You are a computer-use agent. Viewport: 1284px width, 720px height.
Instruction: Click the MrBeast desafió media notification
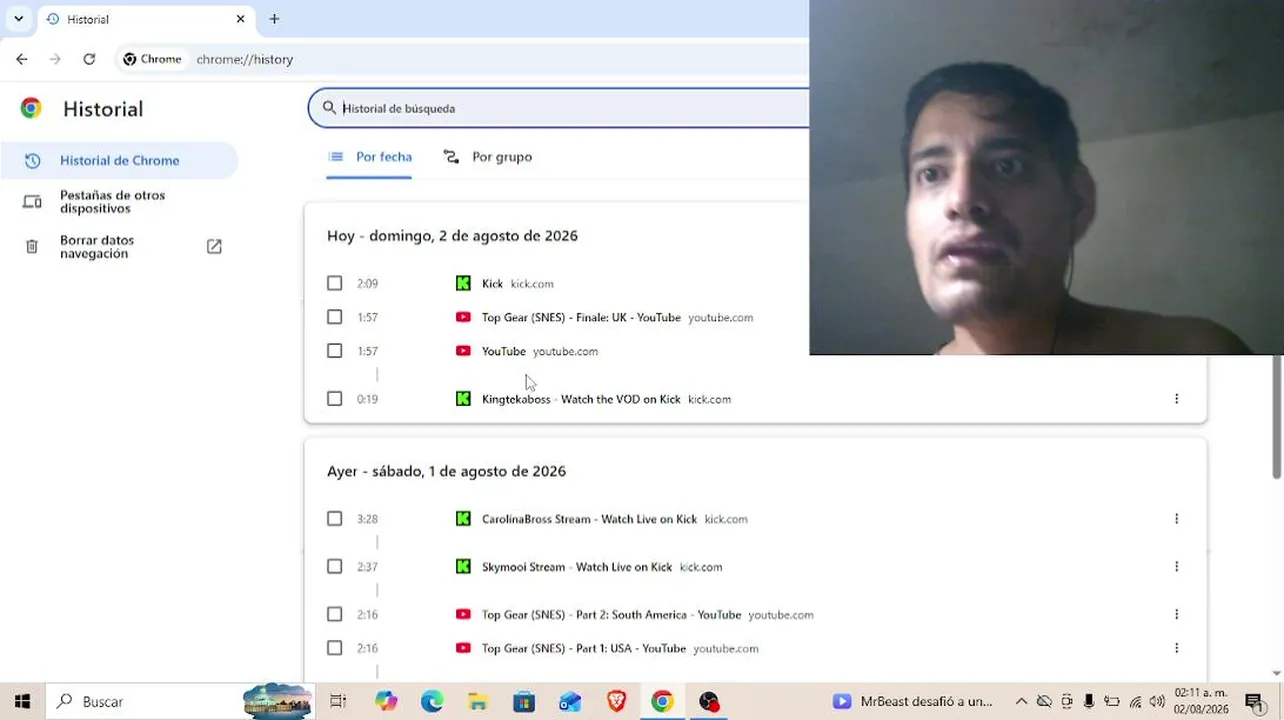913,702
